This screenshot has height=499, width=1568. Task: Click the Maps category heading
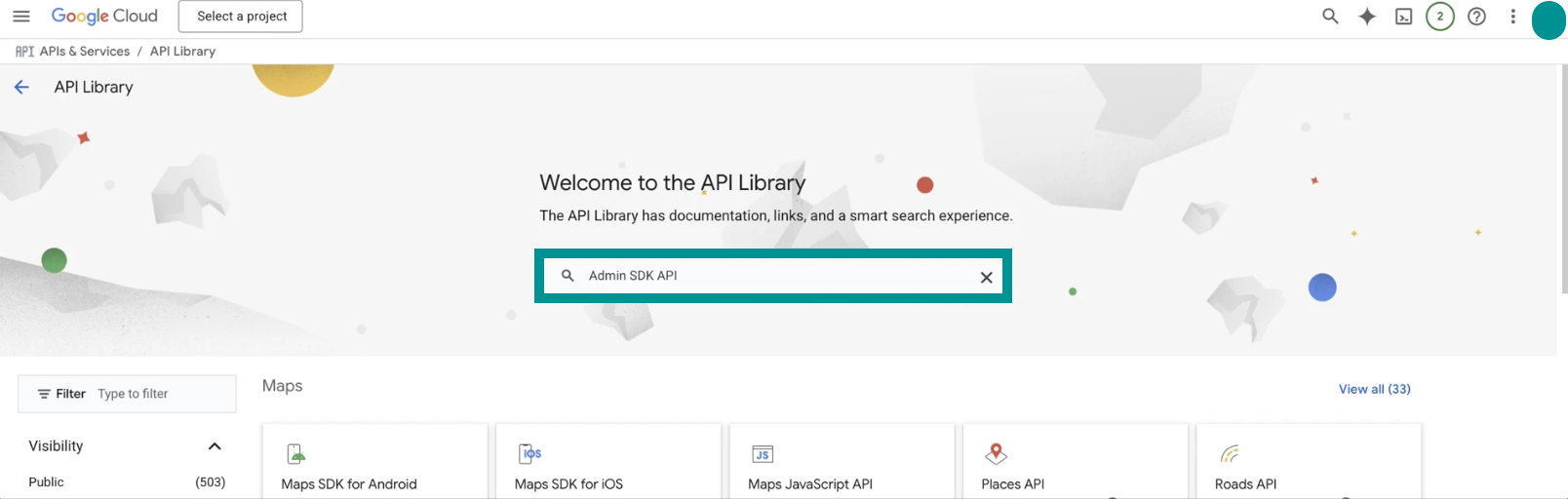click(x=283, y=386)
